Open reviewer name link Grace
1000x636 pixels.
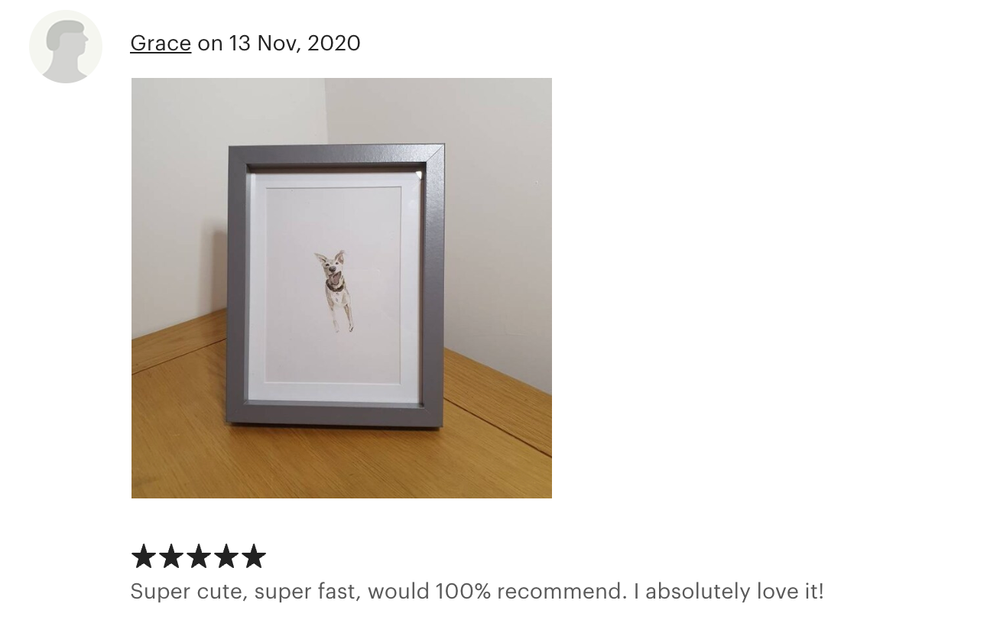(x=161, y=43)
